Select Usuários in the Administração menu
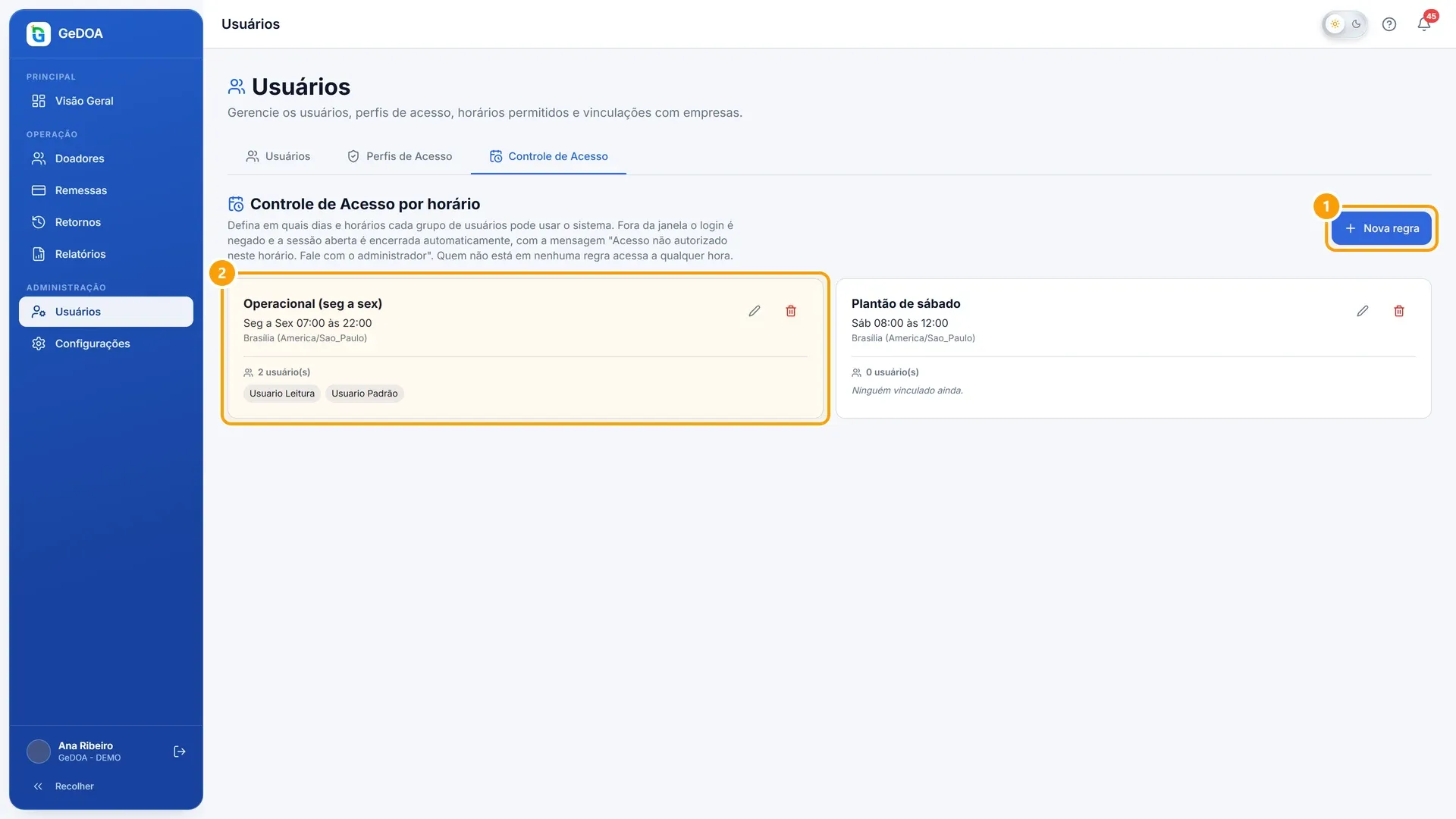 (106, 312)
